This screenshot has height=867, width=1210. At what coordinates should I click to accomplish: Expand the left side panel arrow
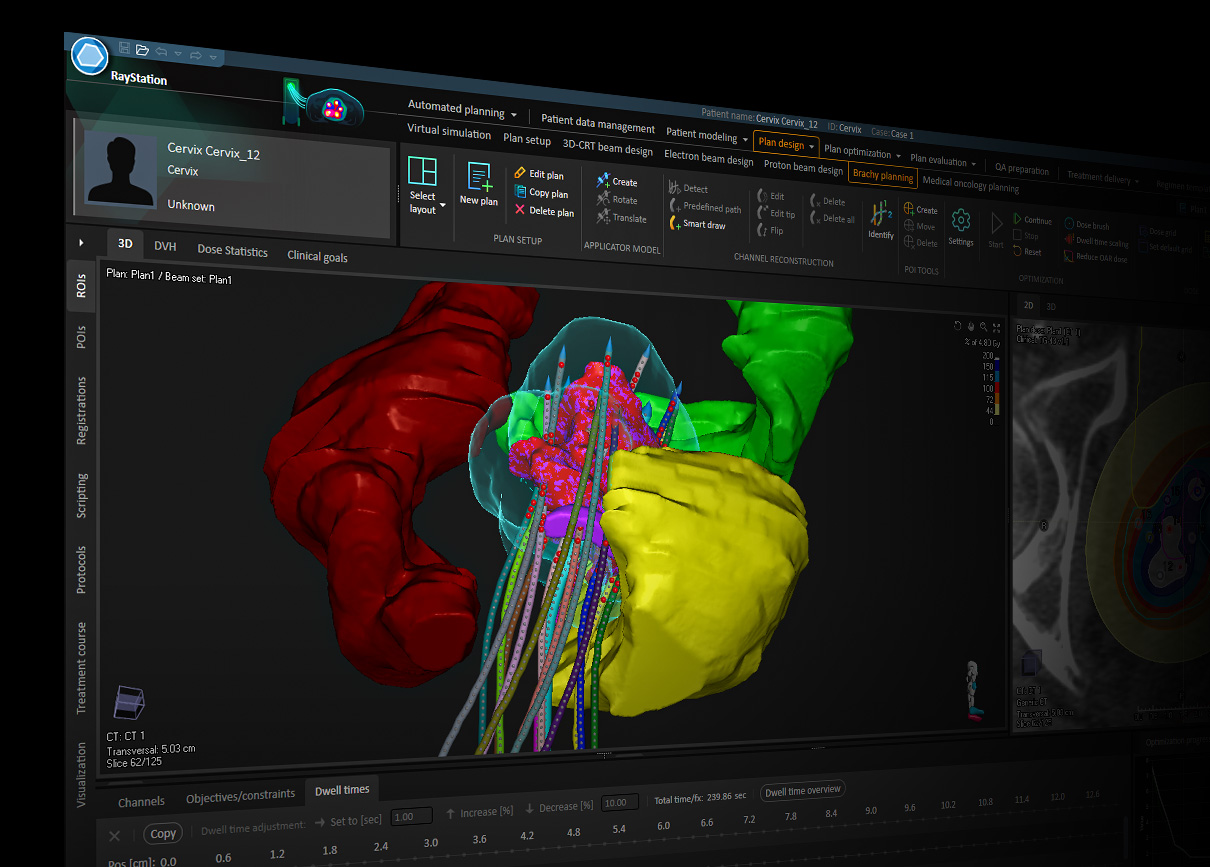tap(81, 242)
